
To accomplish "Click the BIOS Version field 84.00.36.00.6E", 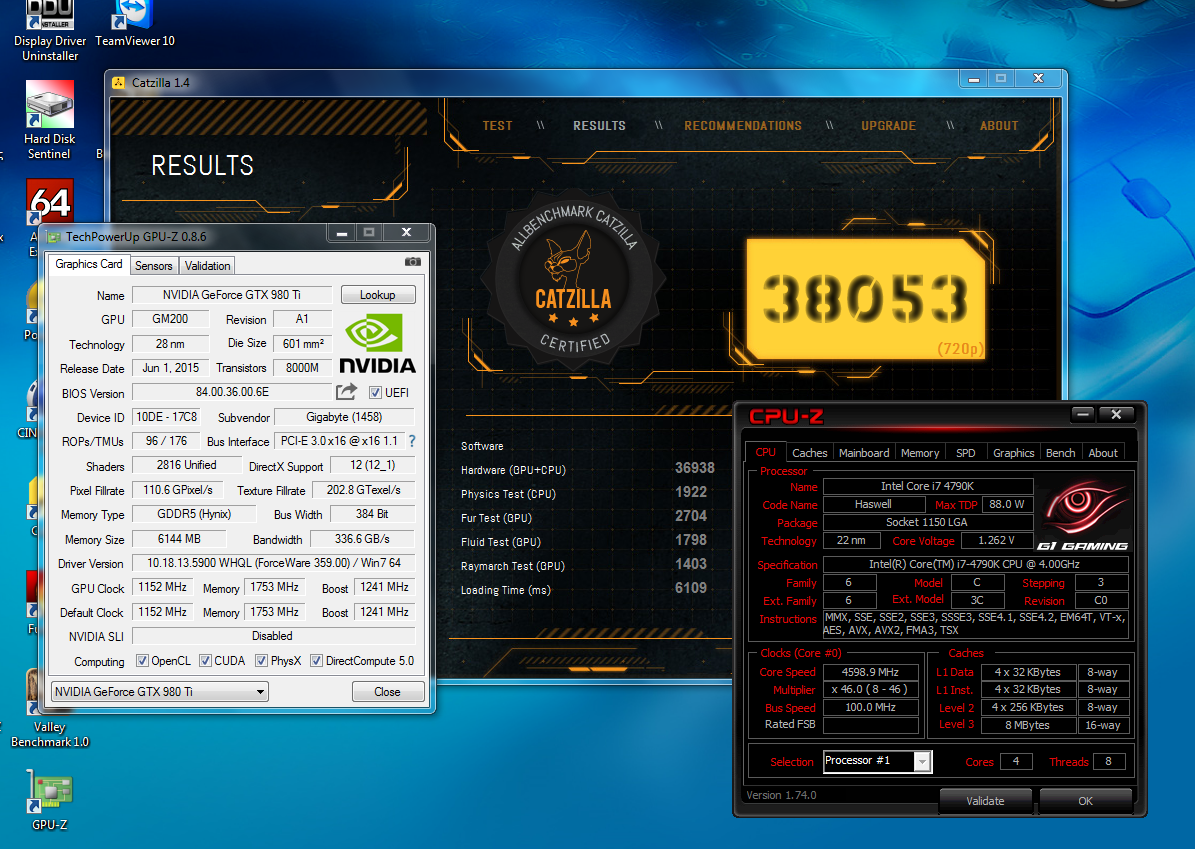I will [232, 392].
